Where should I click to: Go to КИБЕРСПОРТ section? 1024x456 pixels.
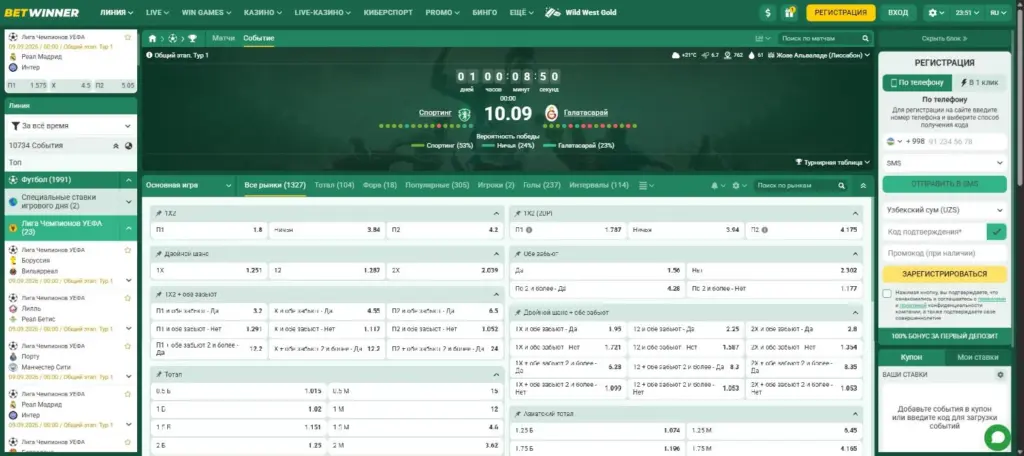(x=389, y=12)
